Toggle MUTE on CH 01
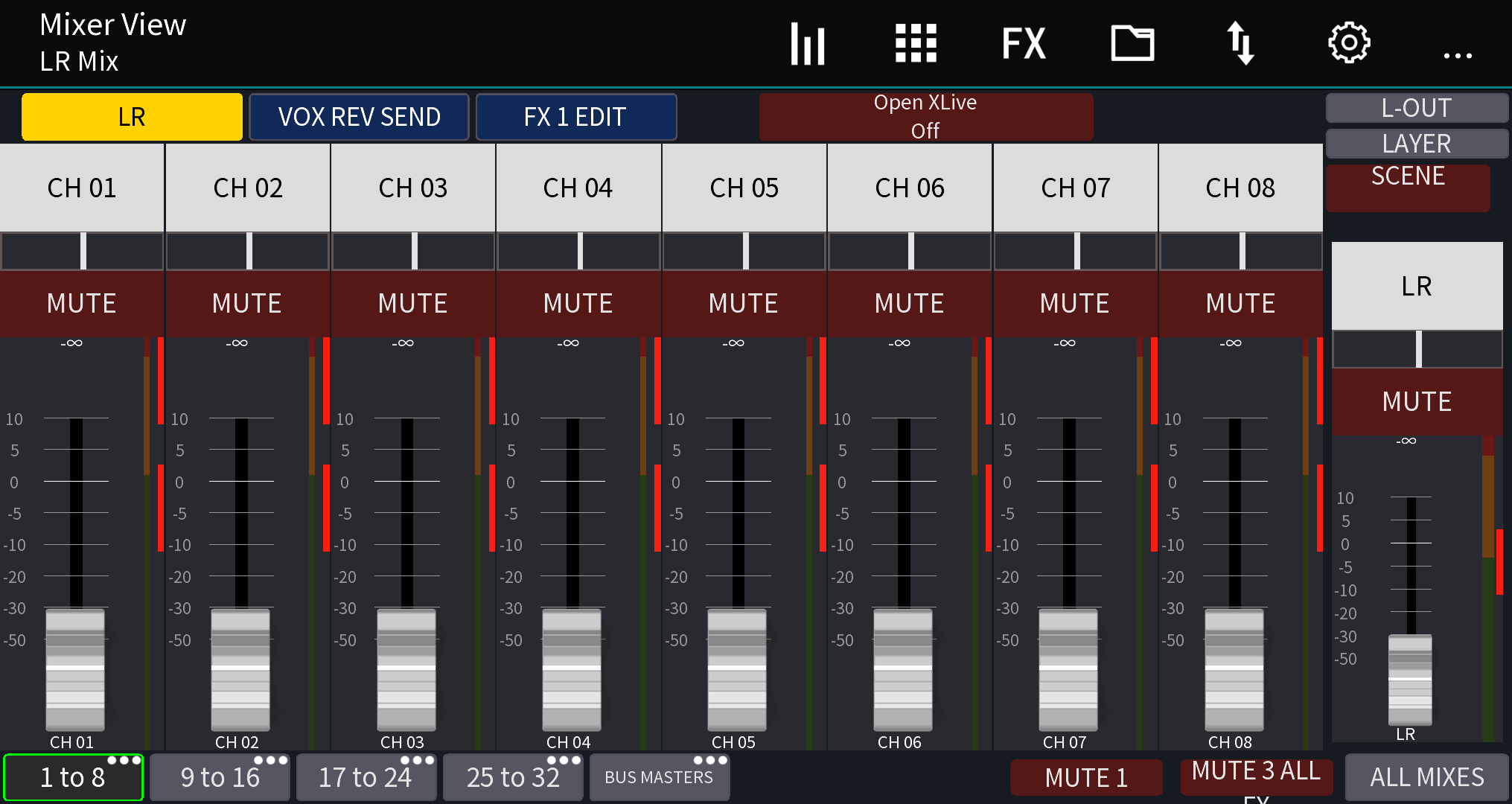The image size is (1512, 804). click(82, 304)
